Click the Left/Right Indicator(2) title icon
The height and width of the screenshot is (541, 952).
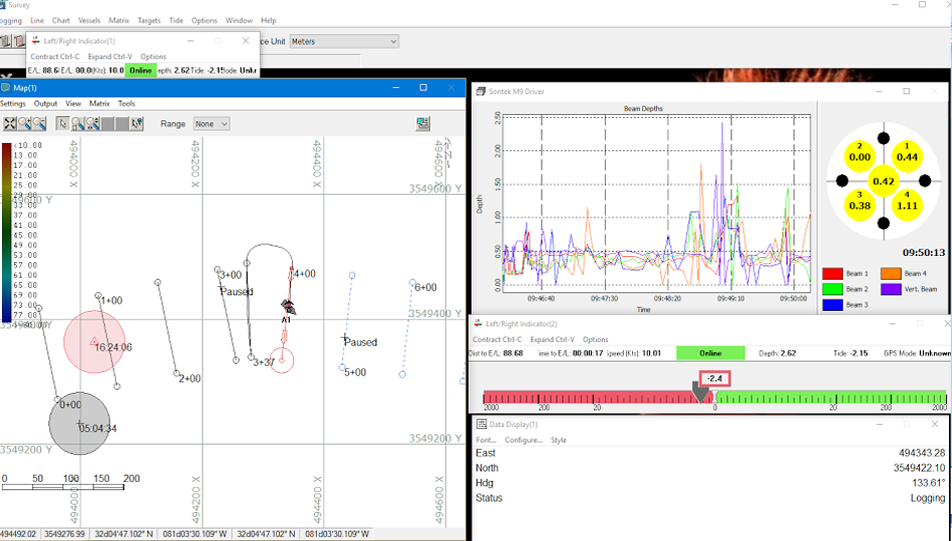point(478,324)
